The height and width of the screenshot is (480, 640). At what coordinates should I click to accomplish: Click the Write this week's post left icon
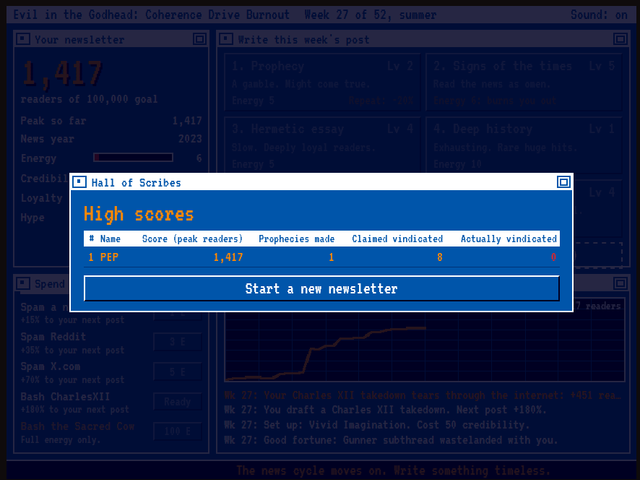click(x=226, y=39)
